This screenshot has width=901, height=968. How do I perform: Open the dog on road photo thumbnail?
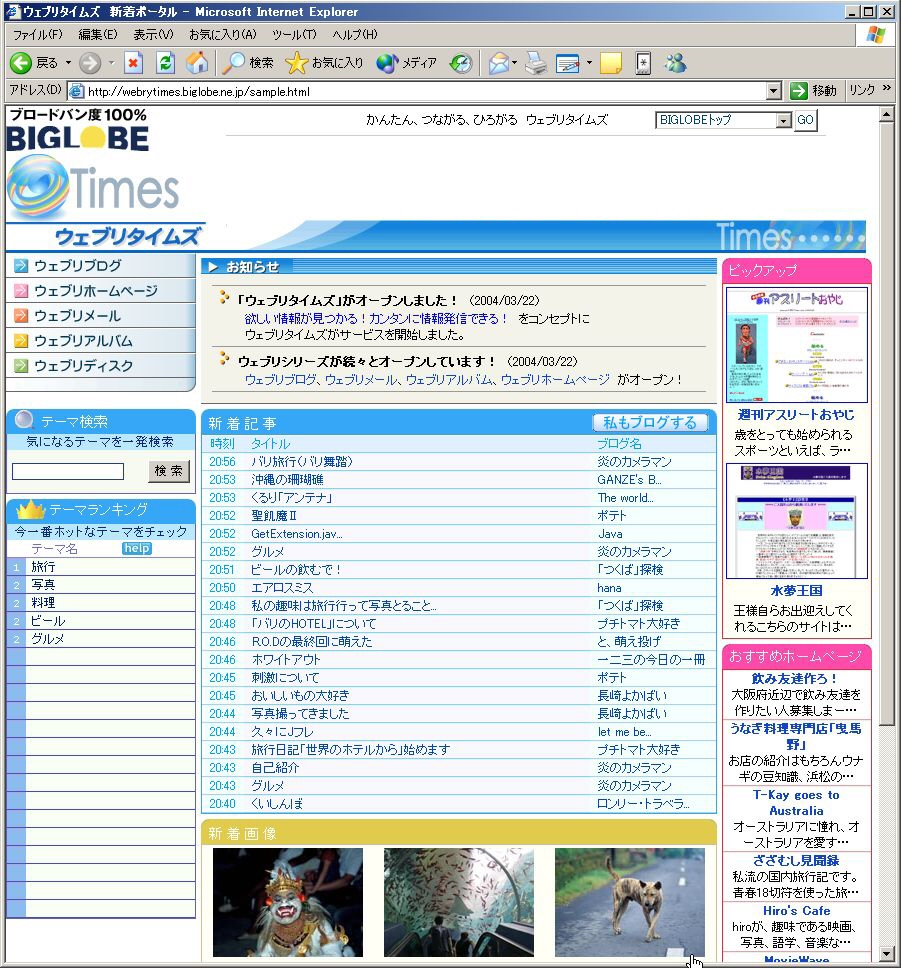630,903
